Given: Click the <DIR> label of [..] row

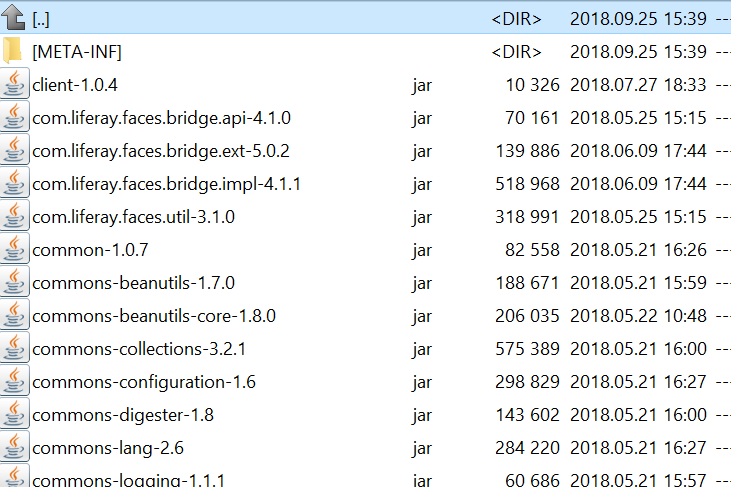Looking at the screenshot, I should point(516,19).
